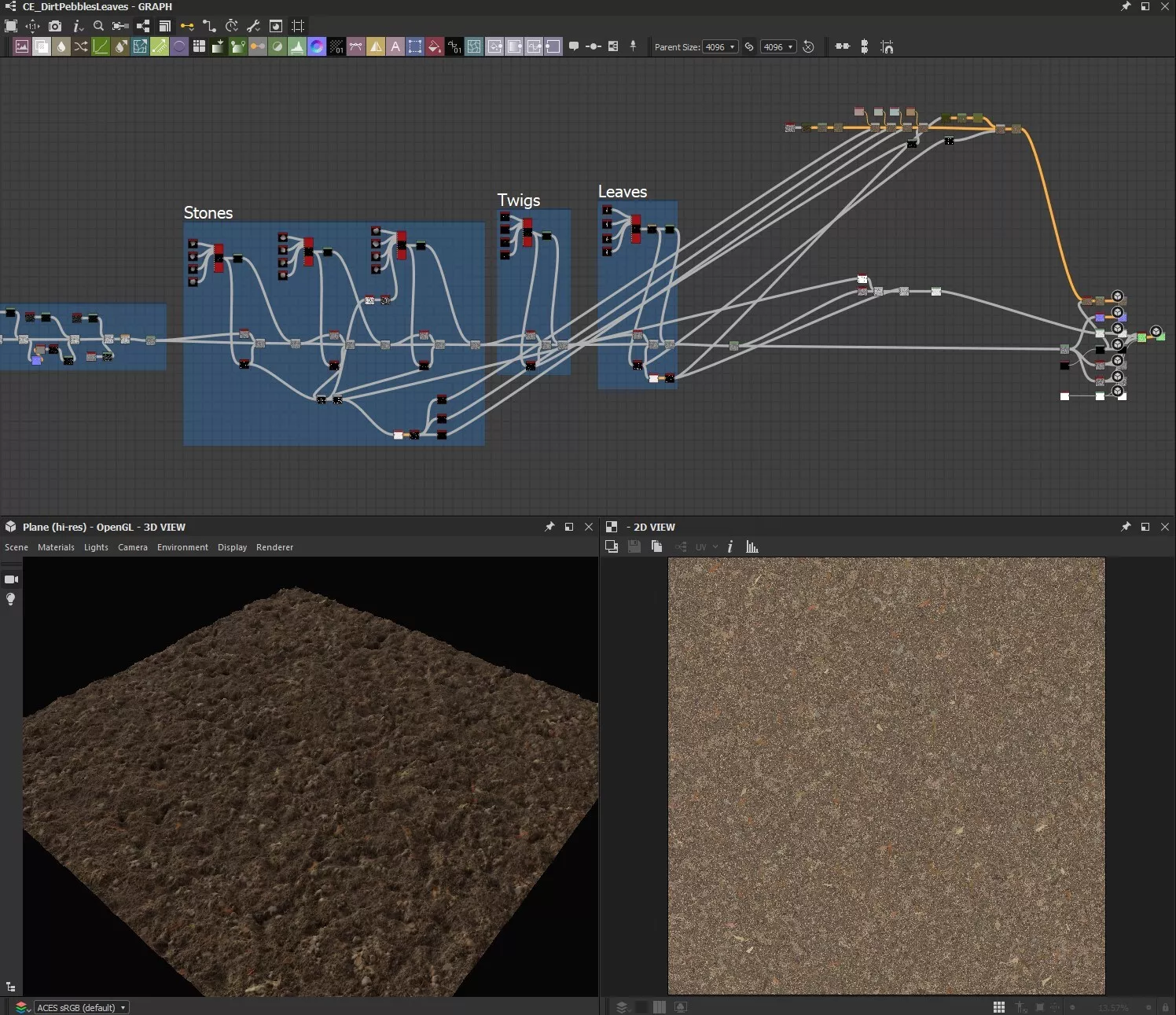1176x1015 pixels.
Task: Add an HSL color wheel node
Action: click(317, 47)
